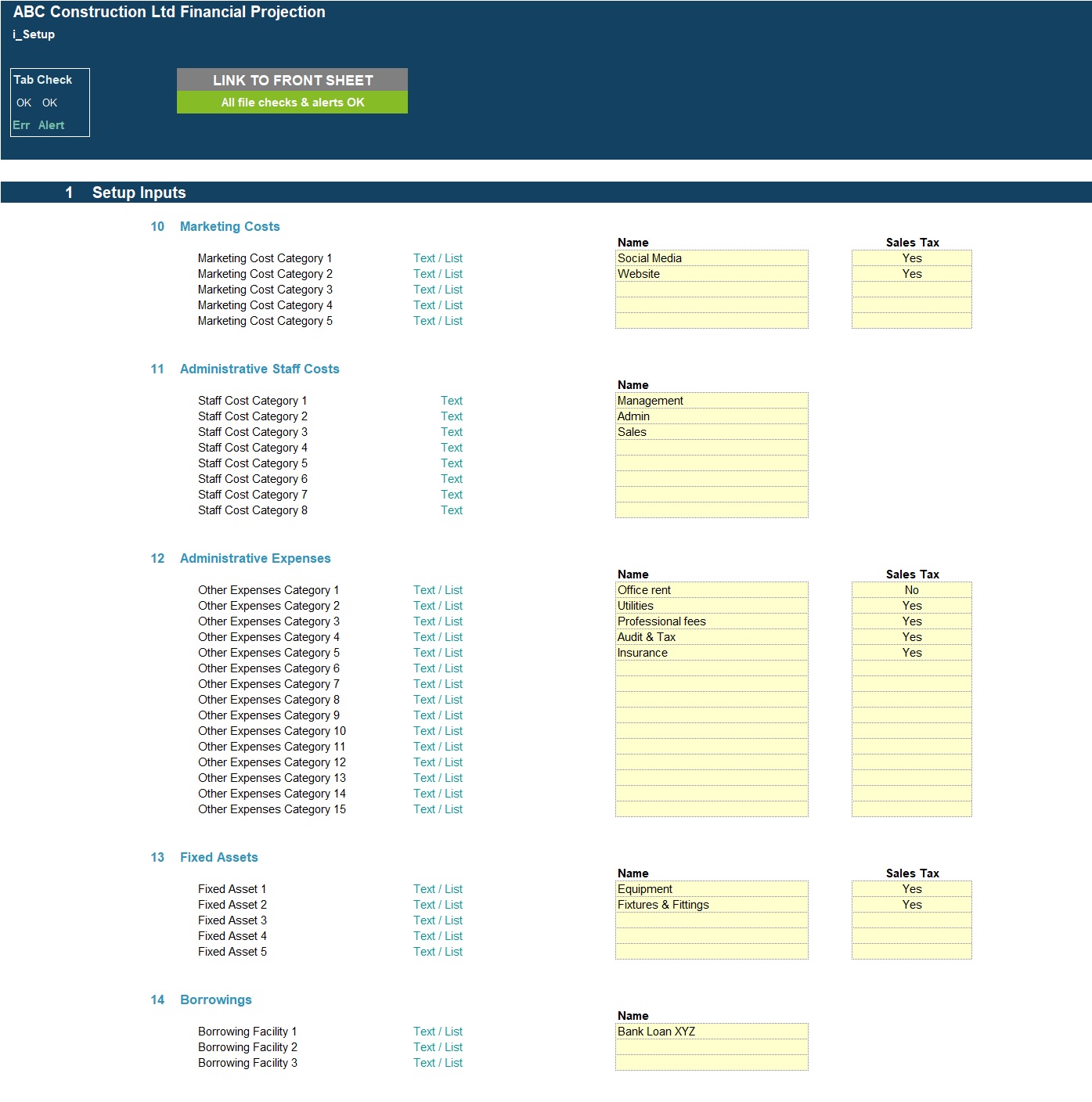Open Sales Tax dropdown for Audit & Tax
1092x1102 pixels.
click(x=912, y=637)
